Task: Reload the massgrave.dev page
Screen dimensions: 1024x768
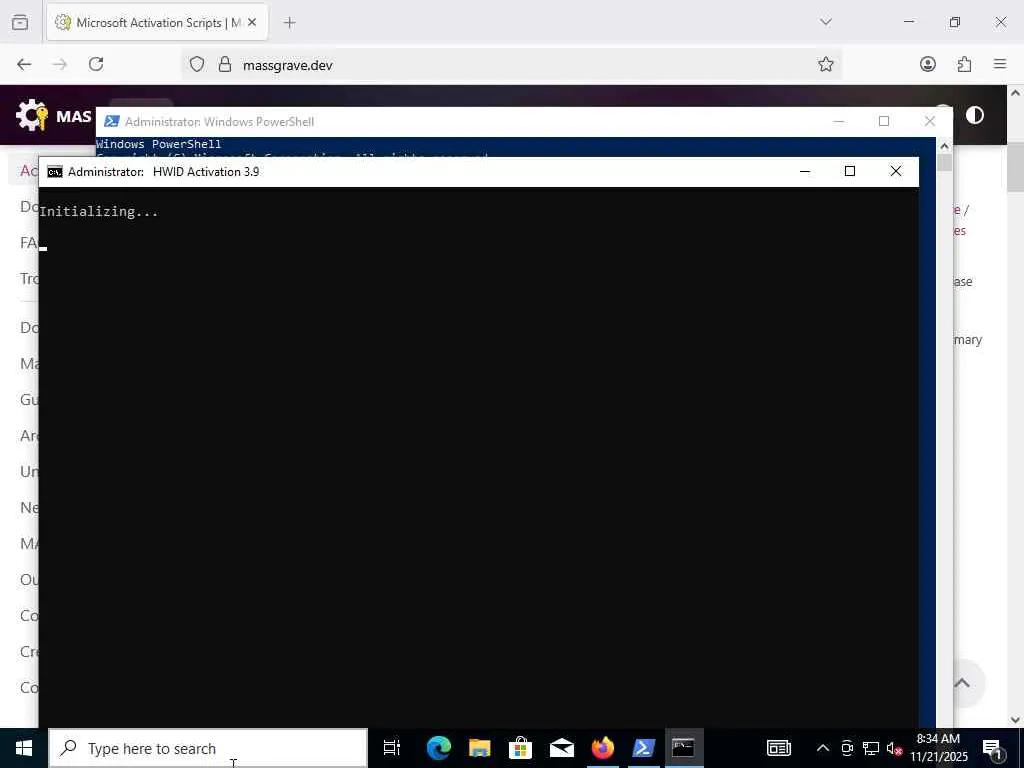Action: pos(96,64)
